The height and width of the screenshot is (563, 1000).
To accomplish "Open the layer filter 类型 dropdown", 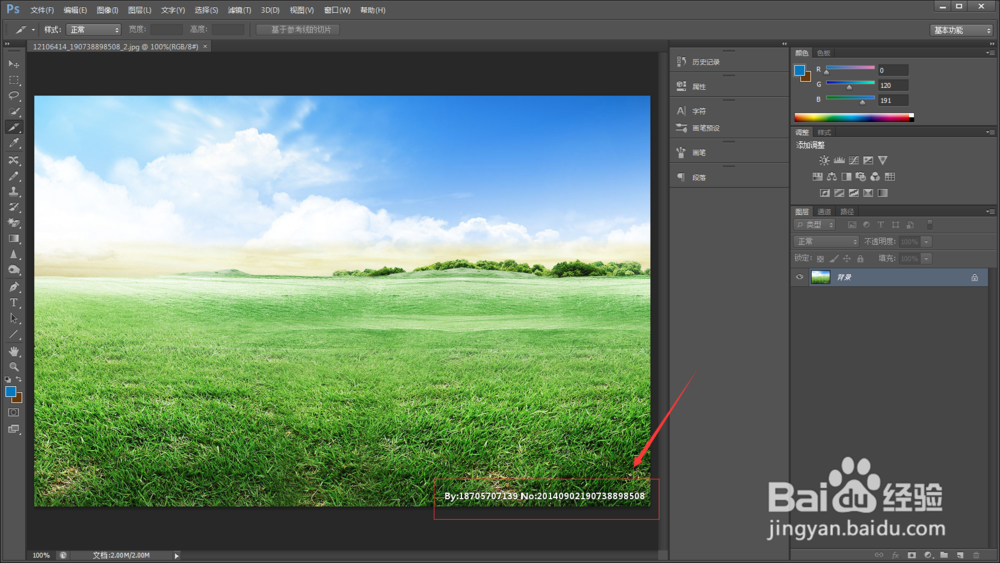I will point(814,225).
